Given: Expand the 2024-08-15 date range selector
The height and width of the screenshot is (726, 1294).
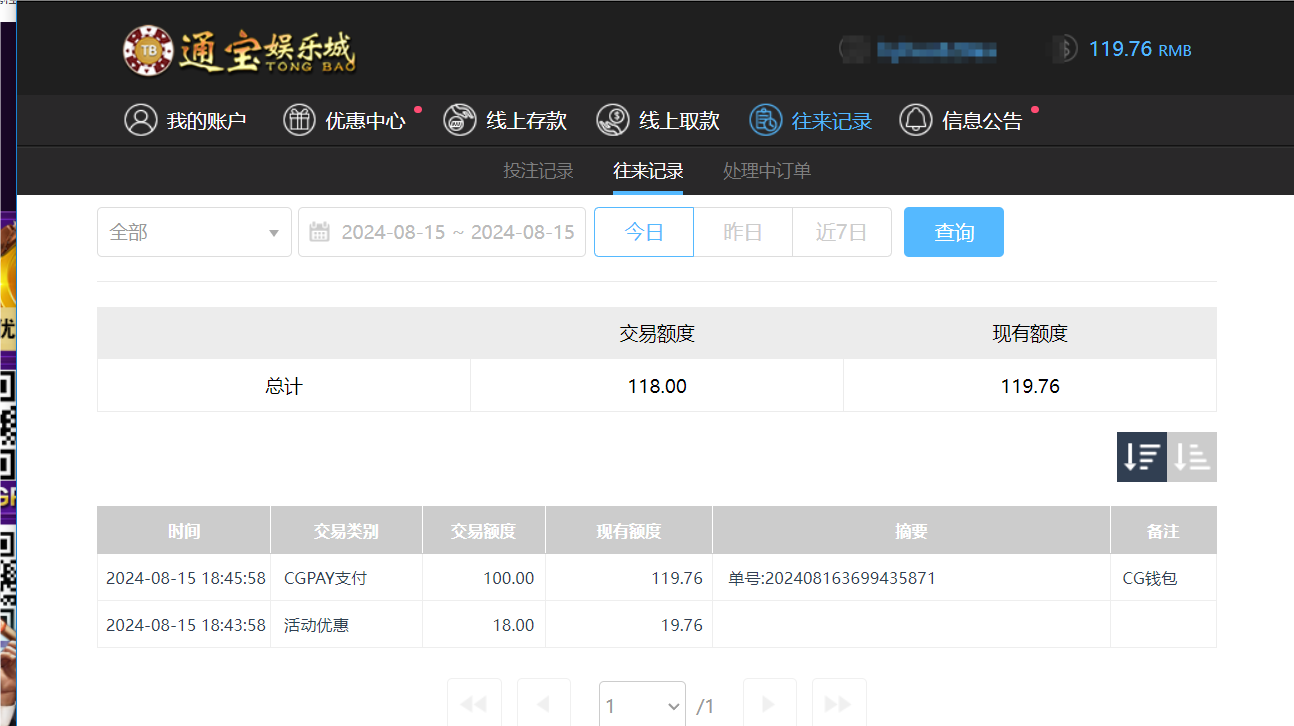Looking at the screenshot, I should (x=441, y=231).
